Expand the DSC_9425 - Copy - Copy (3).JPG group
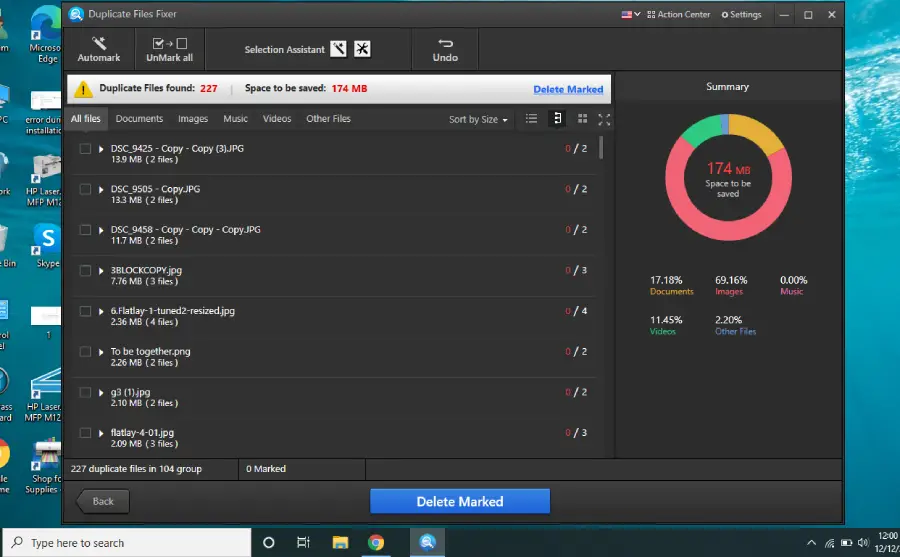 click(x=101, y=149)
